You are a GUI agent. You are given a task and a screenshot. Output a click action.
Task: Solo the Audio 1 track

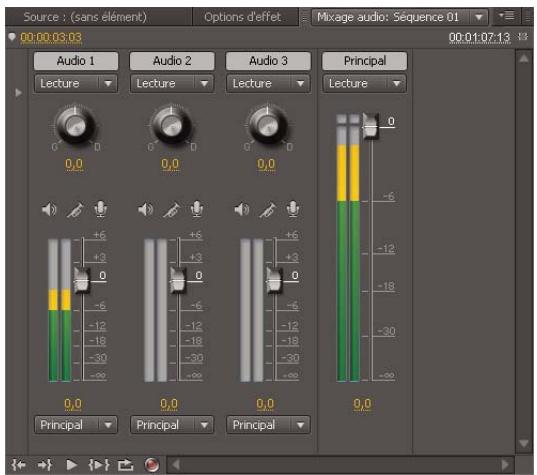[x=75, y=210]
